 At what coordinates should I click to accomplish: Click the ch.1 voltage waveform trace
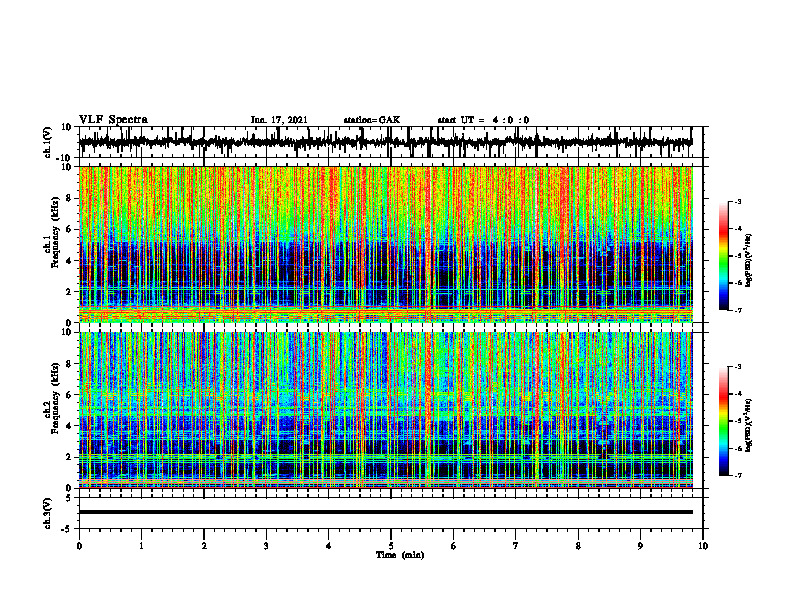(385, 142)
